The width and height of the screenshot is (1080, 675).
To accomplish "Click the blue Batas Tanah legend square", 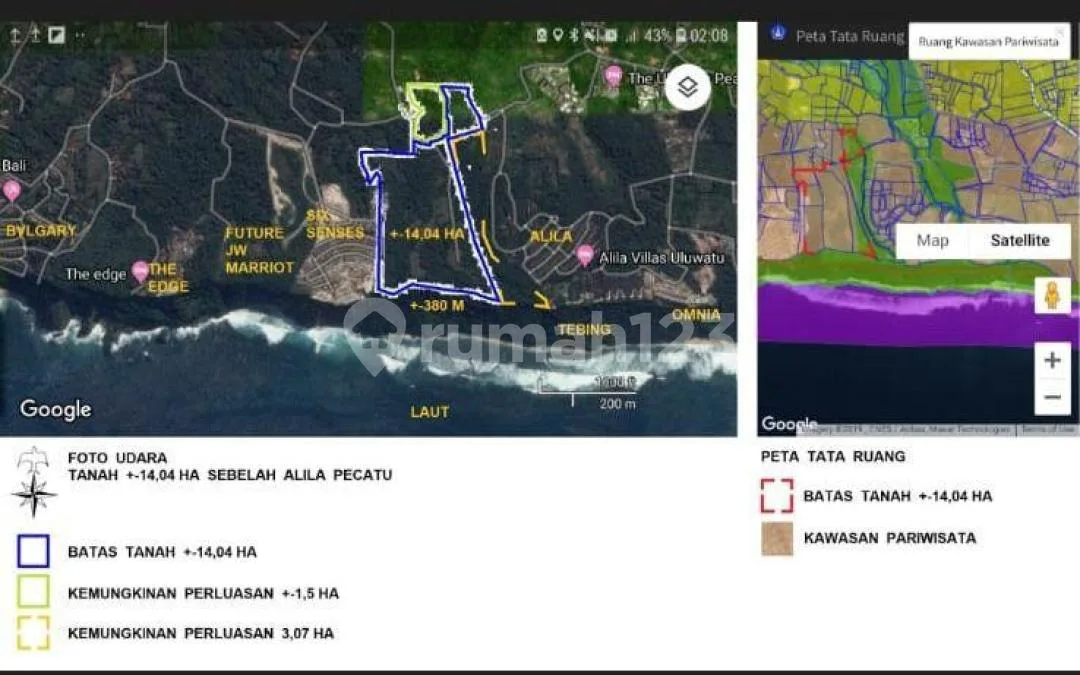I will pyautogui.click(x=33, y=551).
